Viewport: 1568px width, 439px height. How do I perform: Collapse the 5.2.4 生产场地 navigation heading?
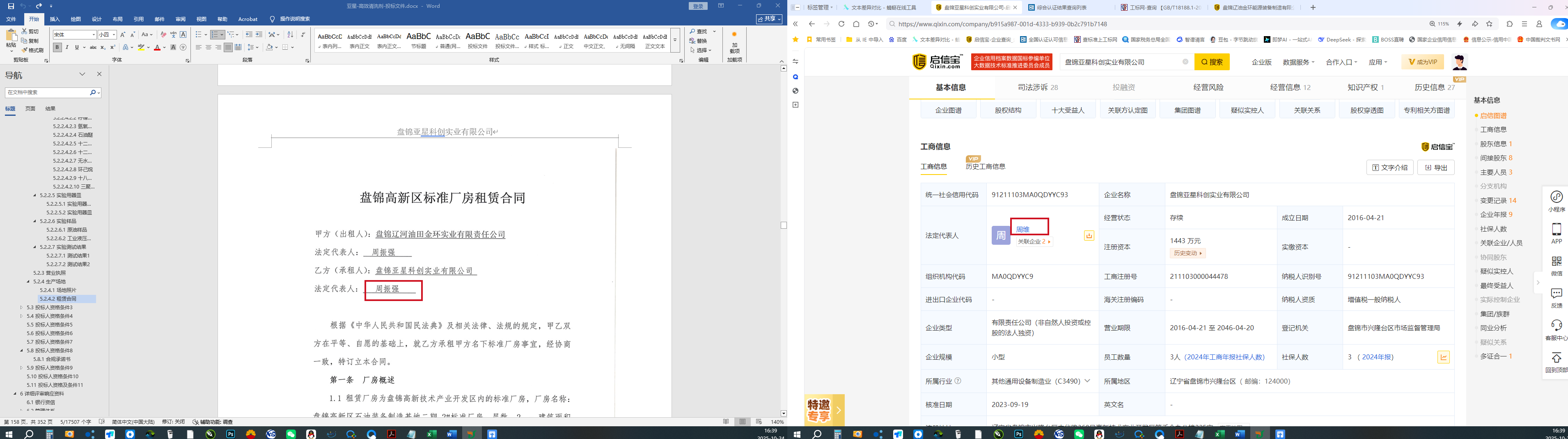(28, 282)
